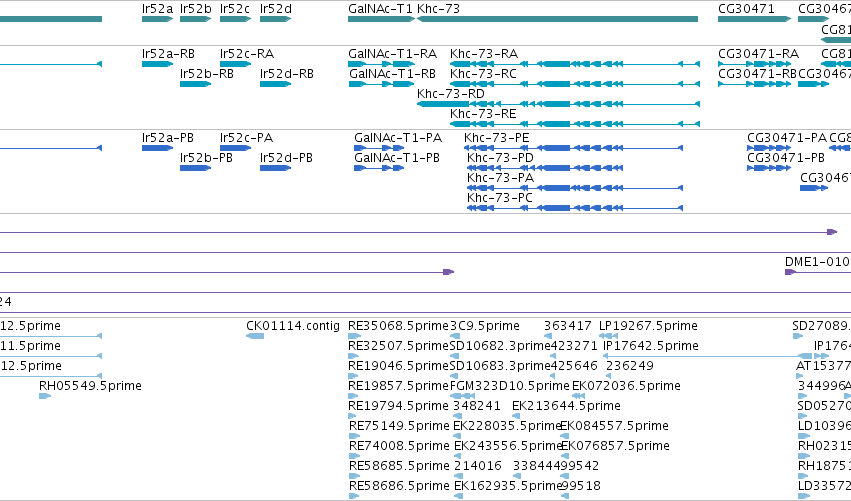Select the Ir52c-PA protein label
Image resolution: width=851 pixels, height=501 pixels.
[x=246, y=138]
